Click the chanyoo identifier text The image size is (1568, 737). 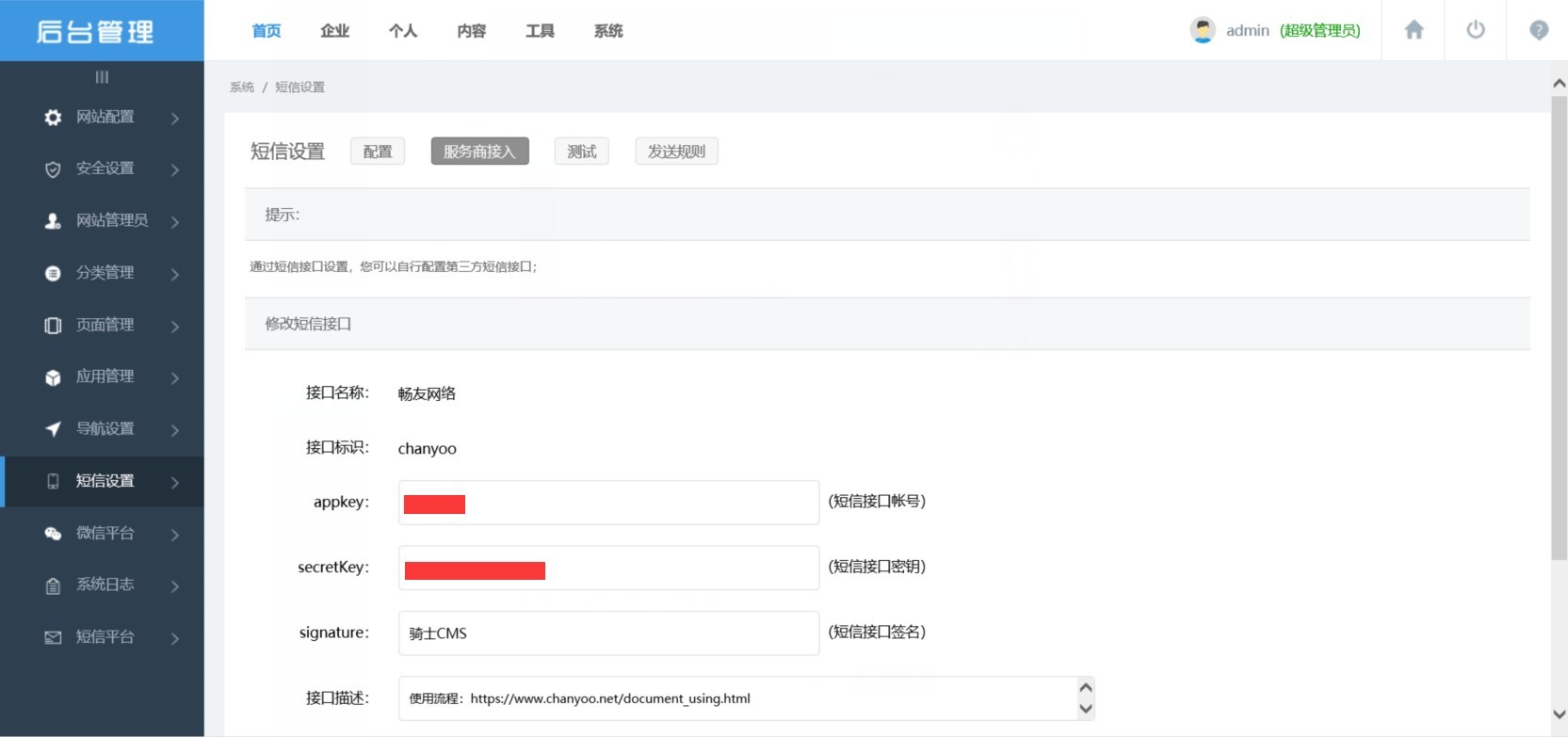coord(427,449)
